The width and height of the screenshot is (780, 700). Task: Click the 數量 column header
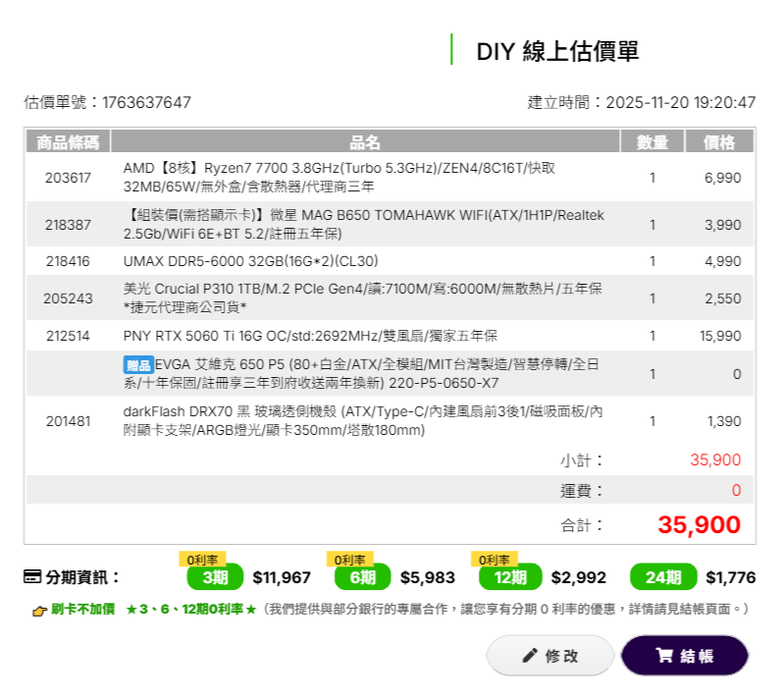pyautogui.click(x=653, y=142)
